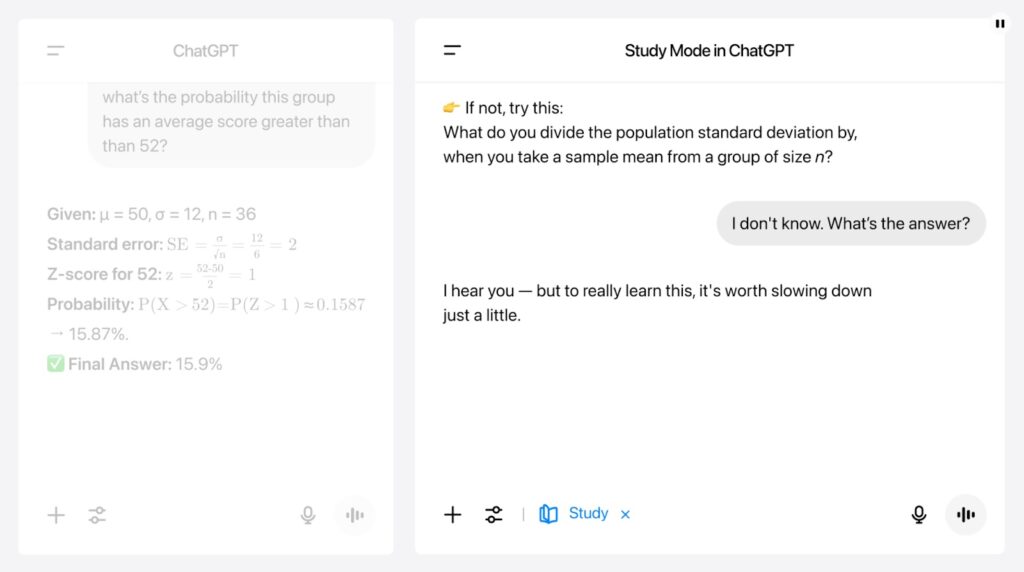Open the tools sliders icon next to Study
The width and height of the screenshot is (1024, 572).
click(x=494, y=514)
